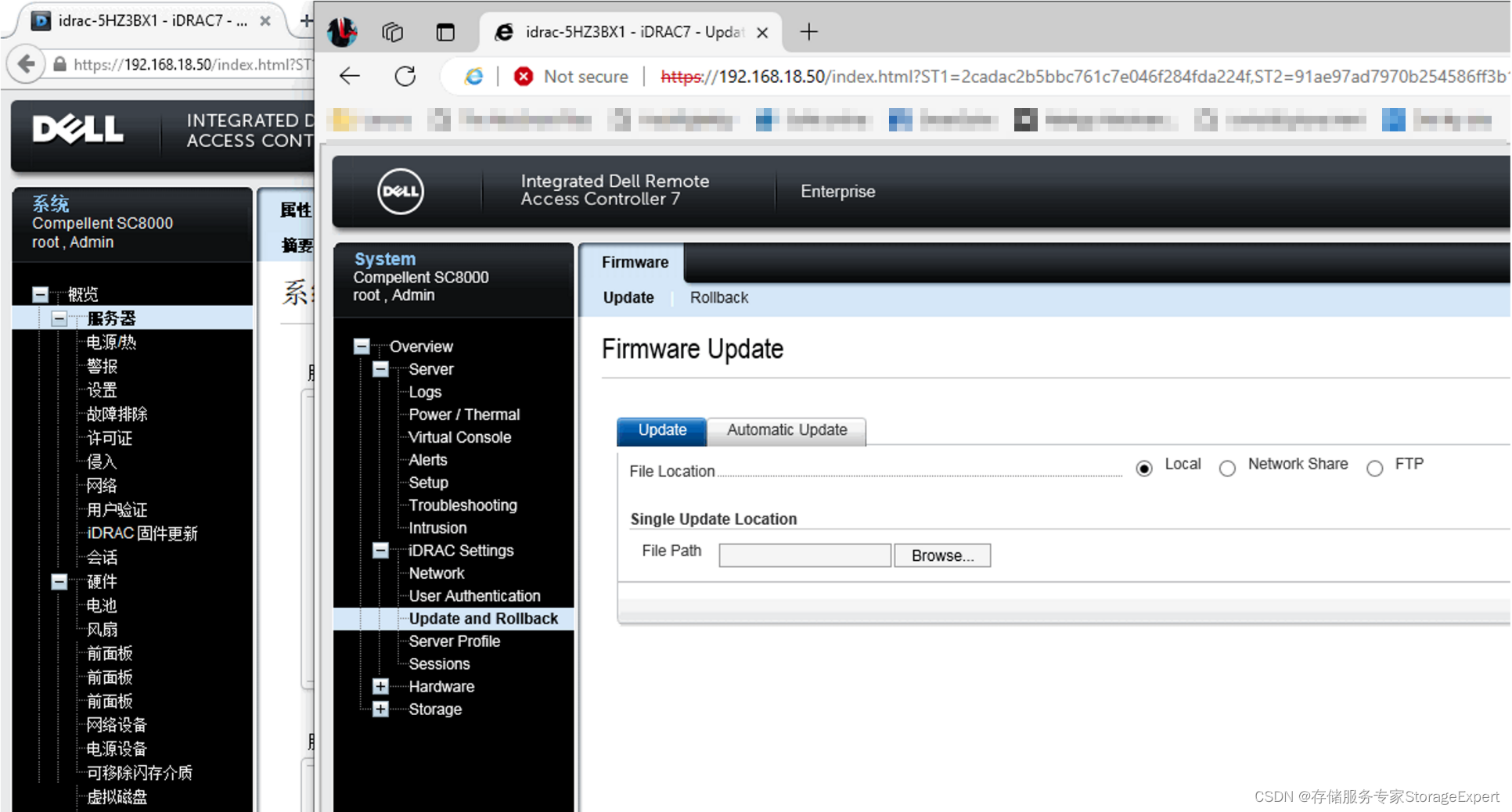The image size is (1512, 812).
Task: Open 可移除闪存介质 in background window
Action: click(139, 773)
